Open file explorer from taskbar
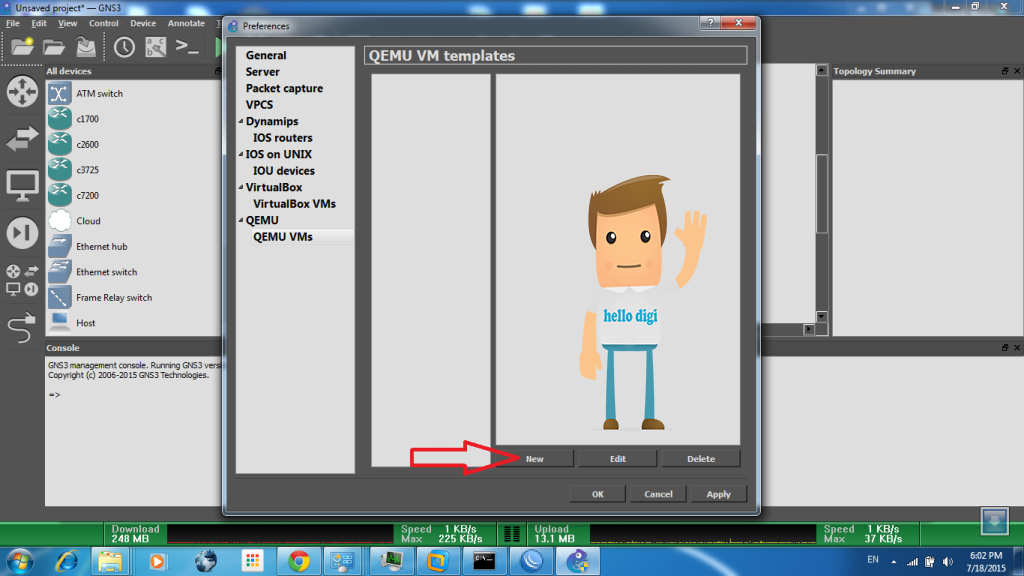 click(x=110, y=561)
